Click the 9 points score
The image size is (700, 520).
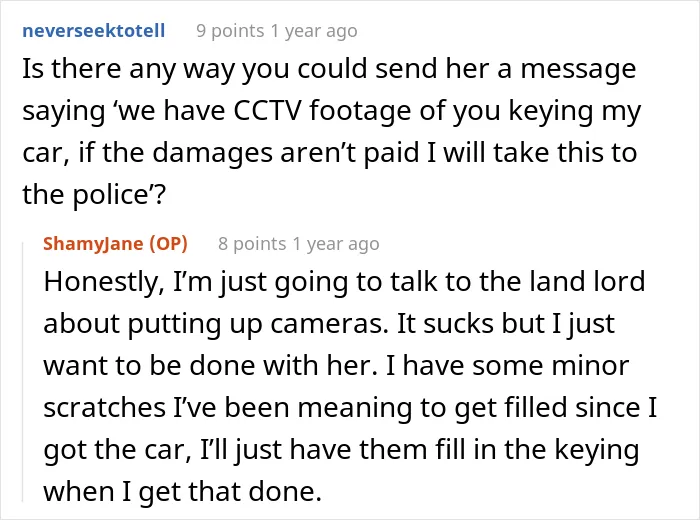click(x=230, y=31)
